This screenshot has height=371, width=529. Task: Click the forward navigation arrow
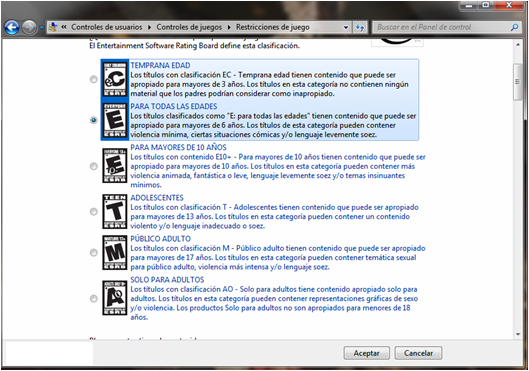29,27
